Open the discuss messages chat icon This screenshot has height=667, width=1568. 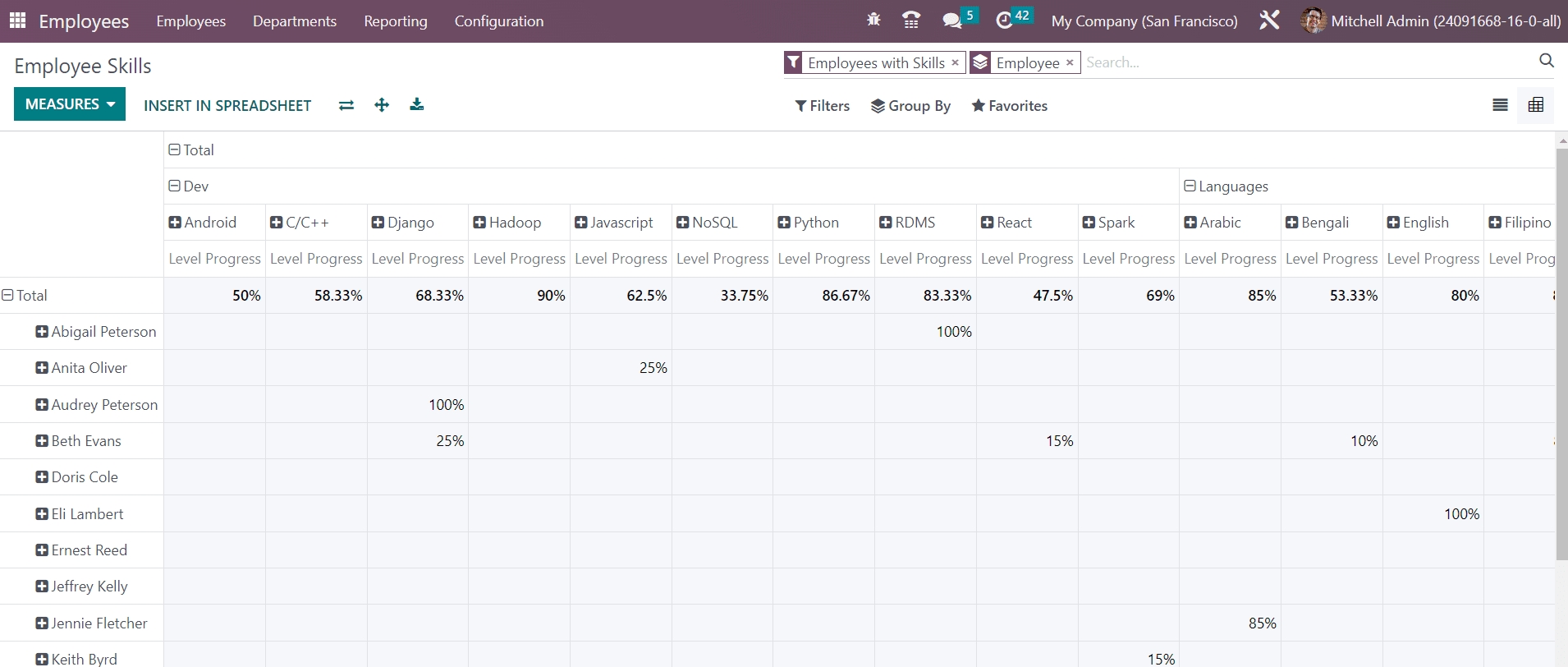[951, 21]
